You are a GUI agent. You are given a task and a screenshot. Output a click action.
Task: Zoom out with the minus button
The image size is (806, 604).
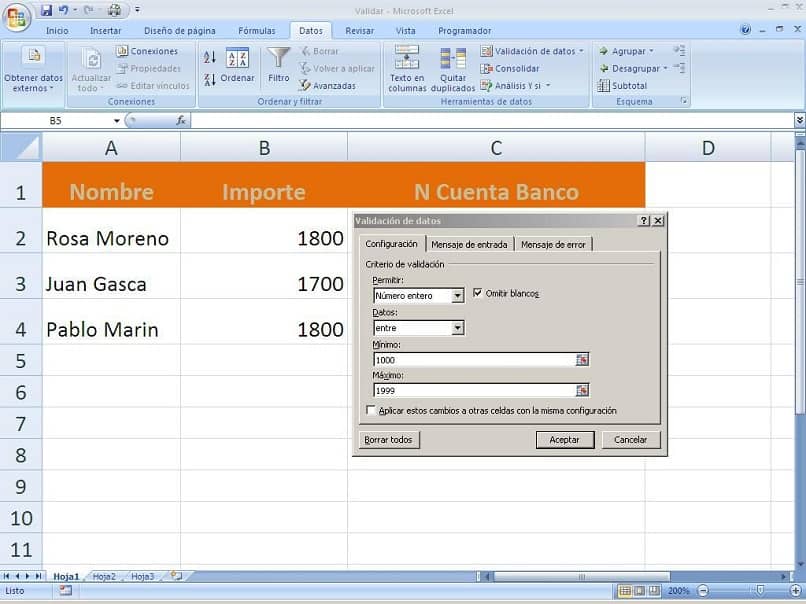(703, 591)
